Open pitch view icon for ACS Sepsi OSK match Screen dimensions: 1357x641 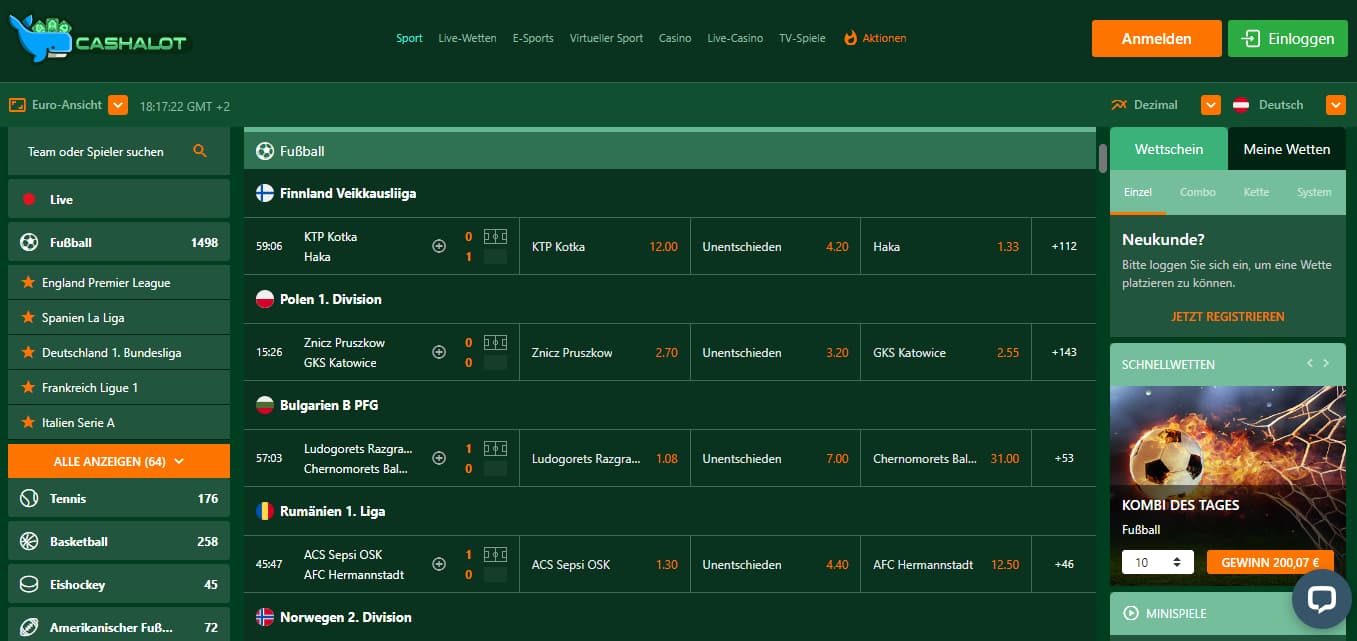495,555
